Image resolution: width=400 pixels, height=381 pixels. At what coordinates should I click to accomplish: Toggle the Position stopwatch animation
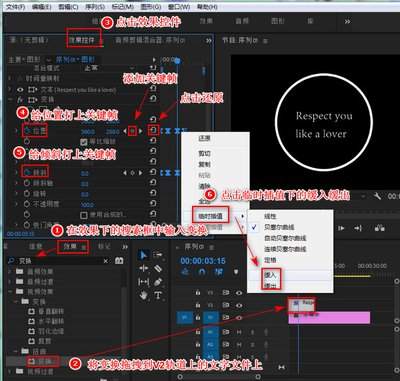point(27,131)
